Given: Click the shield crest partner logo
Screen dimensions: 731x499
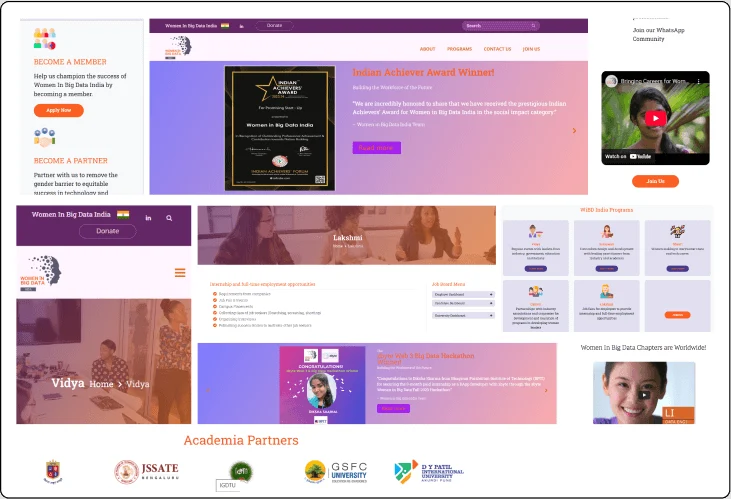Looking at the screenshot, I should point(53,471).
